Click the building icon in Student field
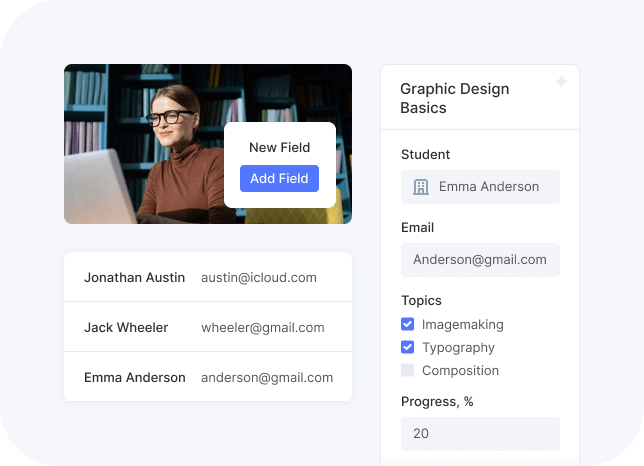The width and height of the screenshot is (644, 466). click(421, 187)
